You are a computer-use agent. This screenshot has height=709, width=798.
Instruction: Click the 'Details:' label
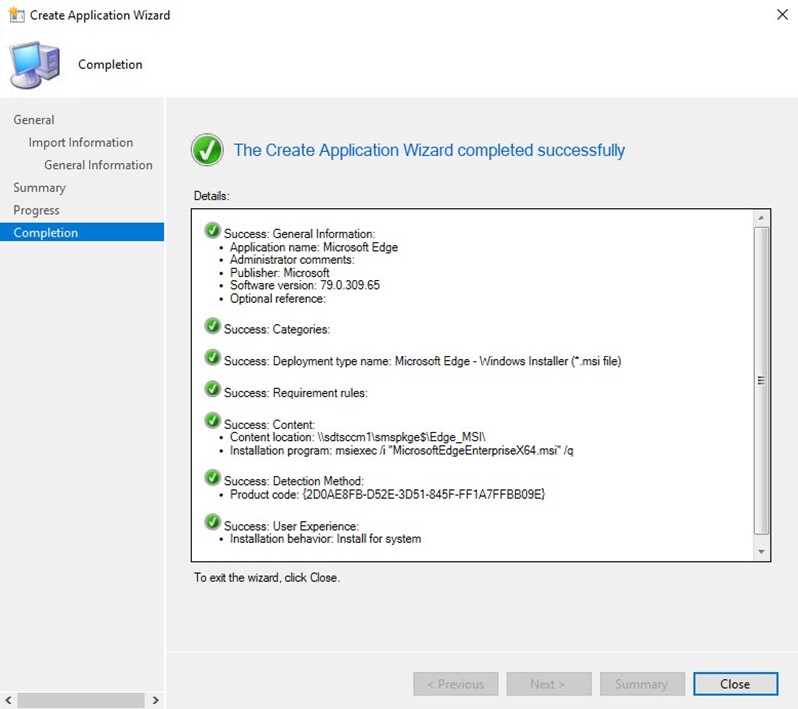point(211,196)
